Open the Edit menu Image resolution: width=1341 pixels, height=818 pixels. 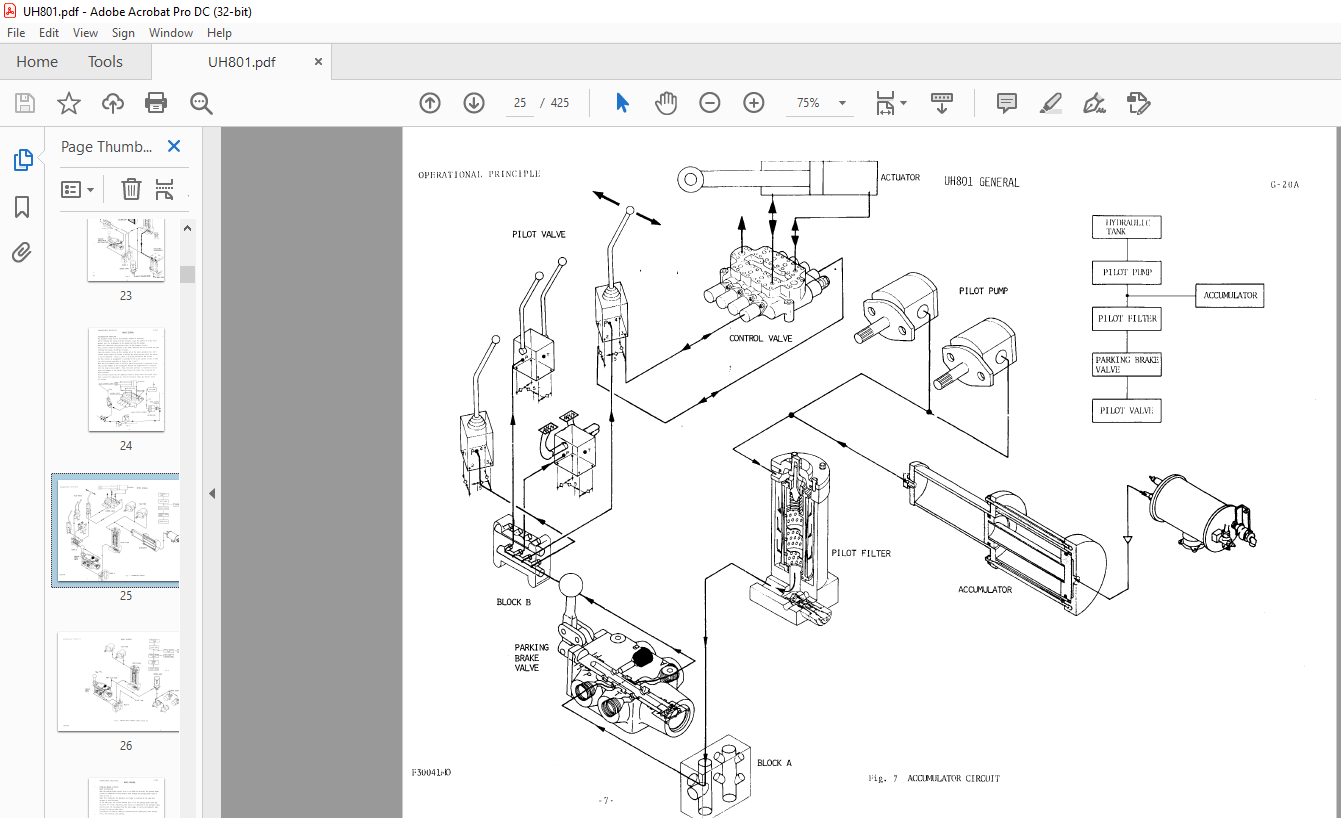49,33
